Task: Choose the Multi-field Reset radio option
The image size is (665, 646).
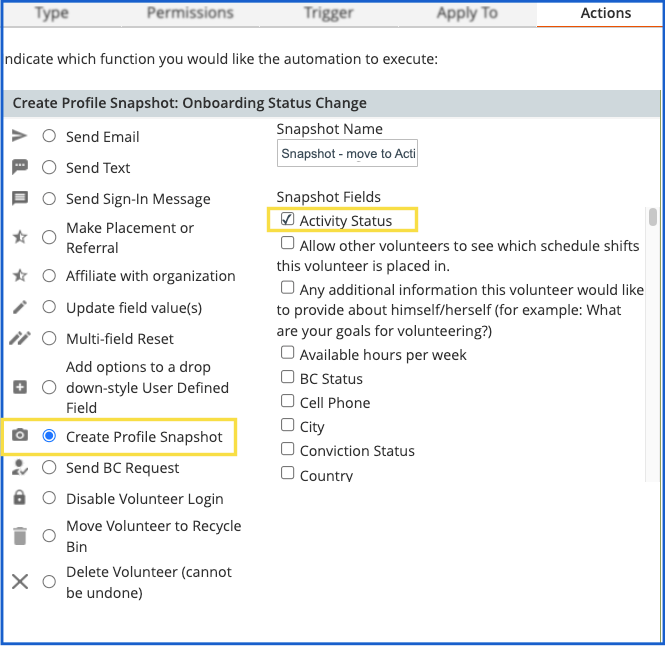Action: (49, 338)
